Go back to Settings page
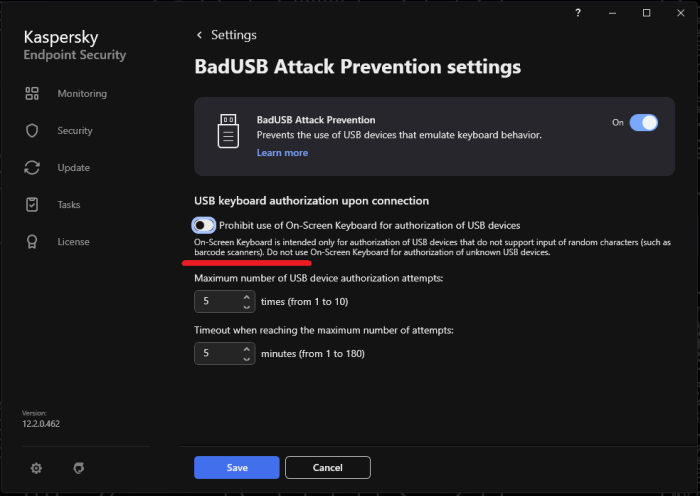 pos(226,35)
